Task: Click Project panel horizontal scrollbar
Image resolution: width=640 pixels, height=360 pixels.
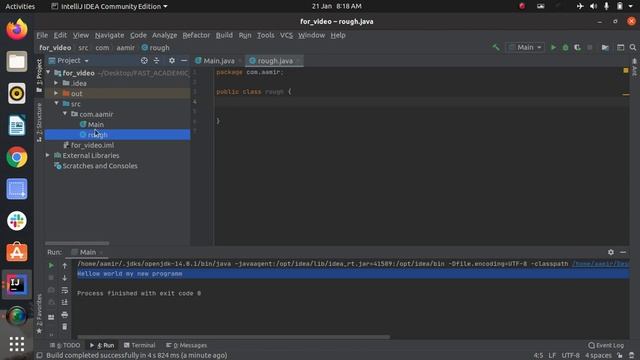Action: pyautogui.click(x=77, y=243)
